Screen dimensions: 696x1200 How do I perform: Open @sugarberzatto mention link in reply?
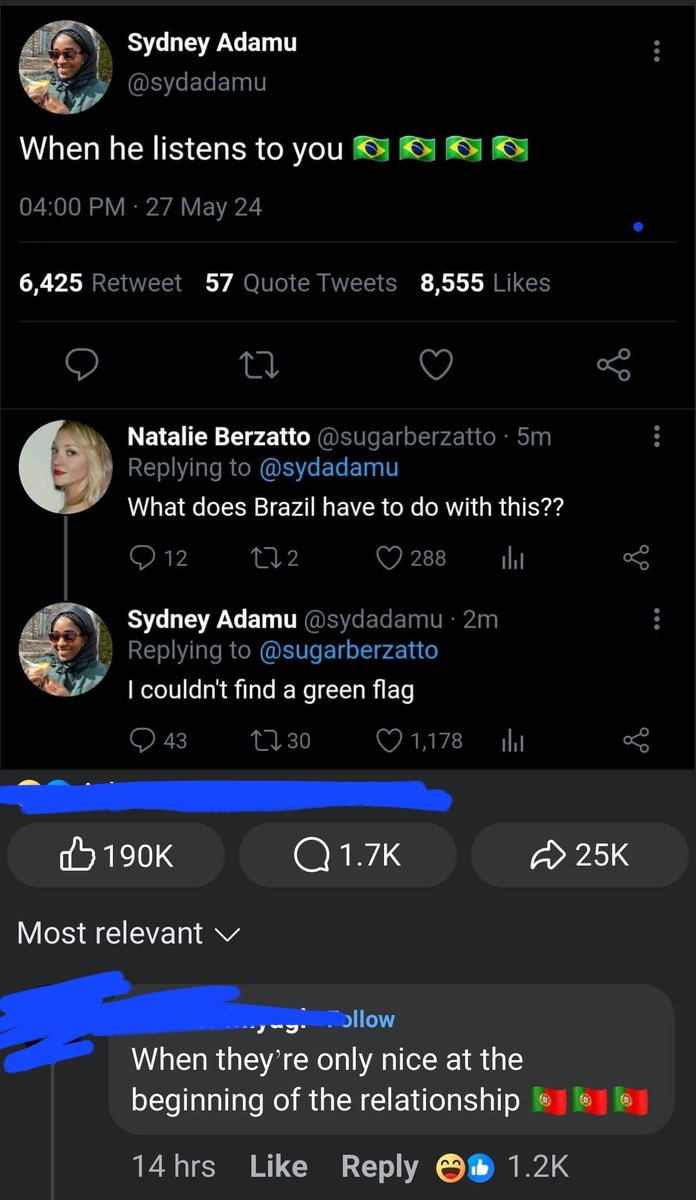point(348,650)
